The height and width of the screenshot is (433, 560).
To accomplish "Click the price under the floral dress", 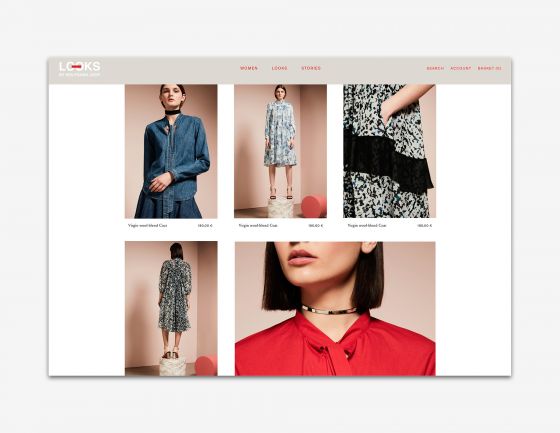I will click(x=316, y=226).
